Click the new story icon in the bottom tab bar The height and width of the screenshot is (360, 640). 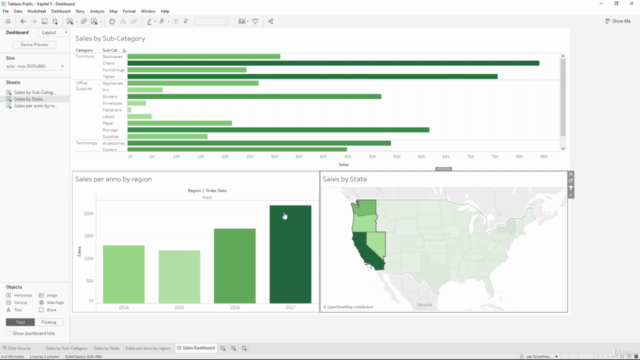(x=244, y=348)
